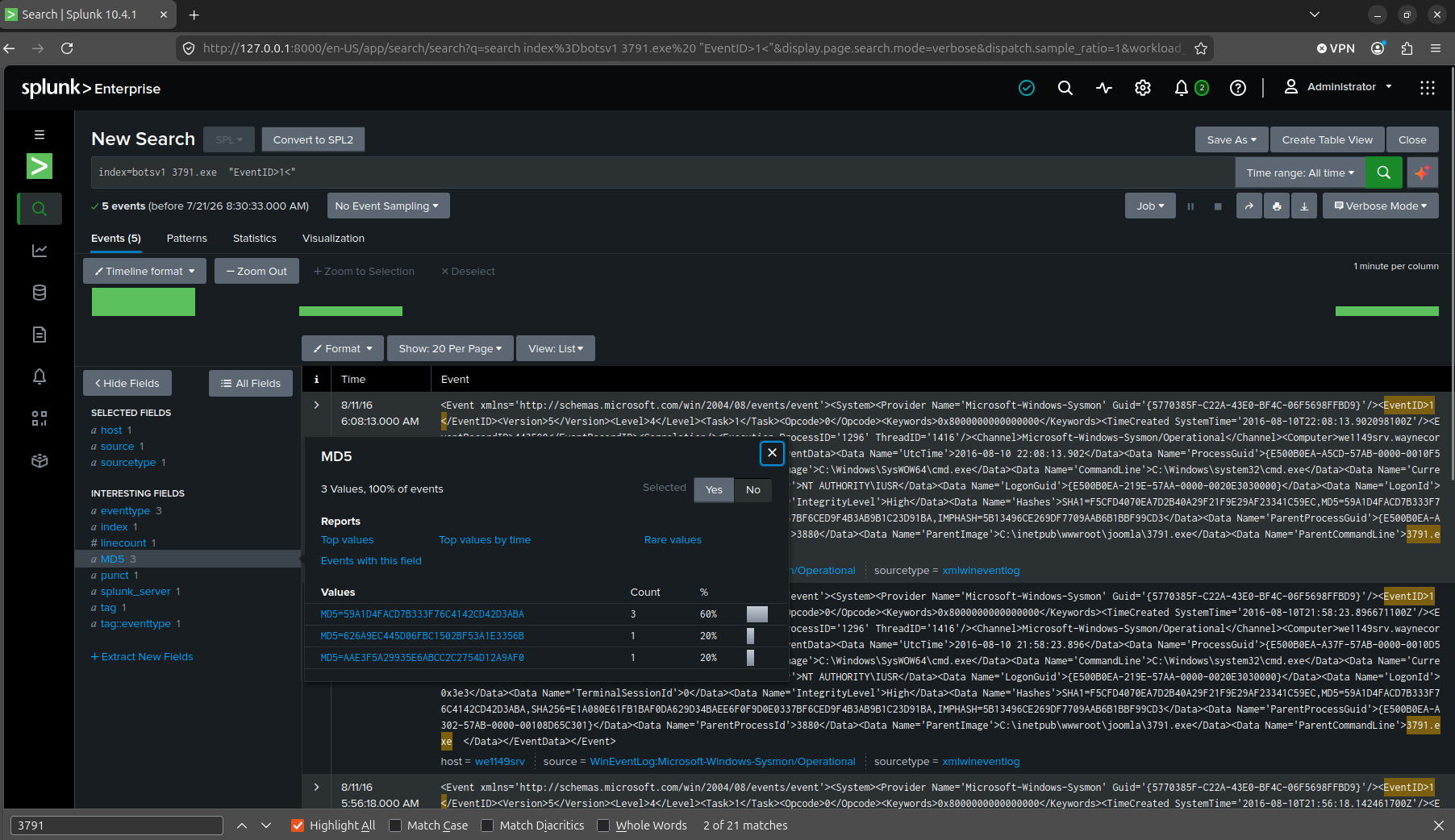Open the Dashboards grid icon in the sidebar
The width and height of the screenshot is (1455, 840).
[x=40, y=418]
